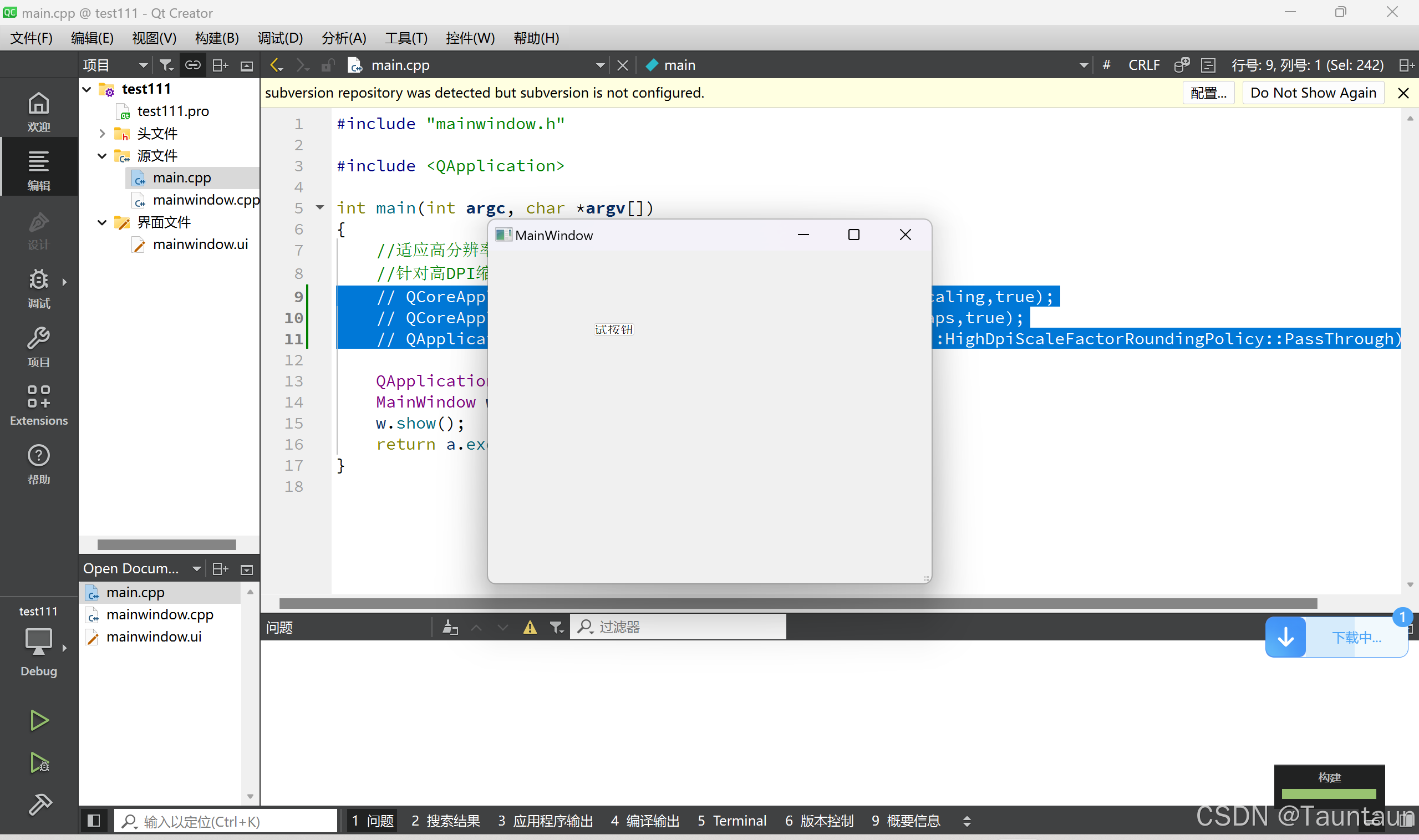Click the editor horizontal scrollbar
1419x840 pixels.
pyautogui.click(x=798, y=603)
